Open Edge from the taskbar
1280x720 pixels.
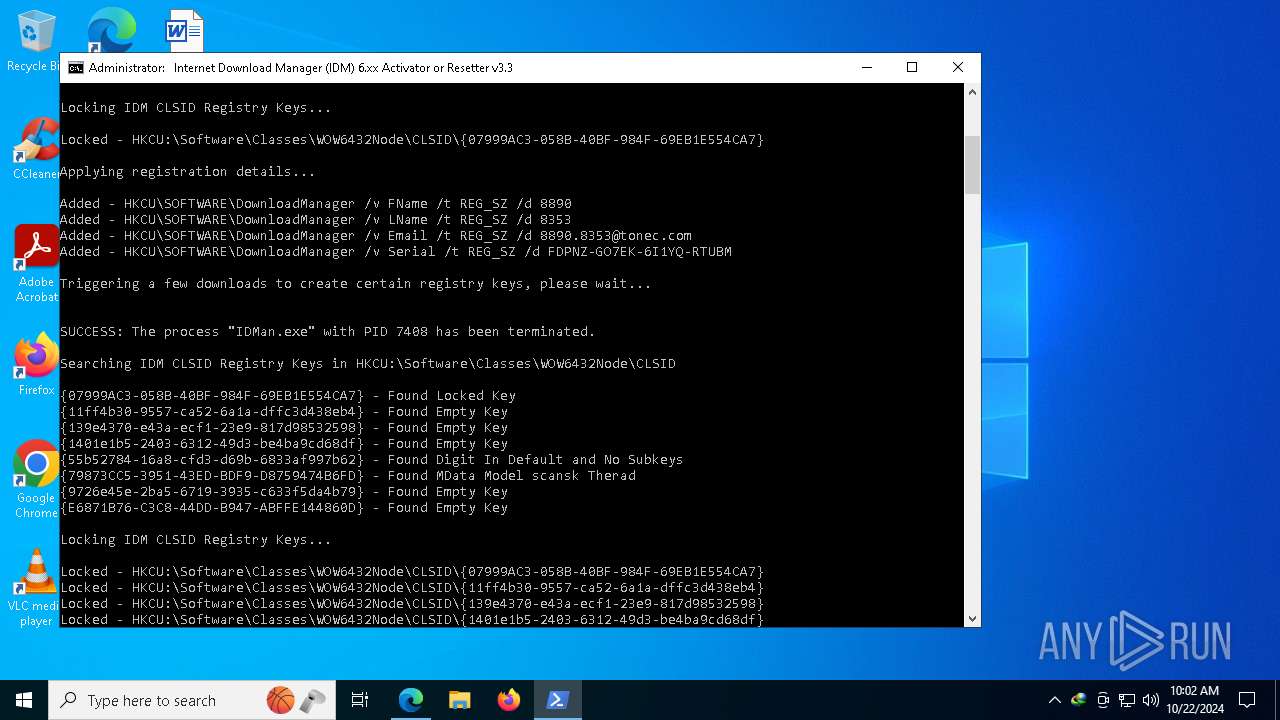pos(411,700)
